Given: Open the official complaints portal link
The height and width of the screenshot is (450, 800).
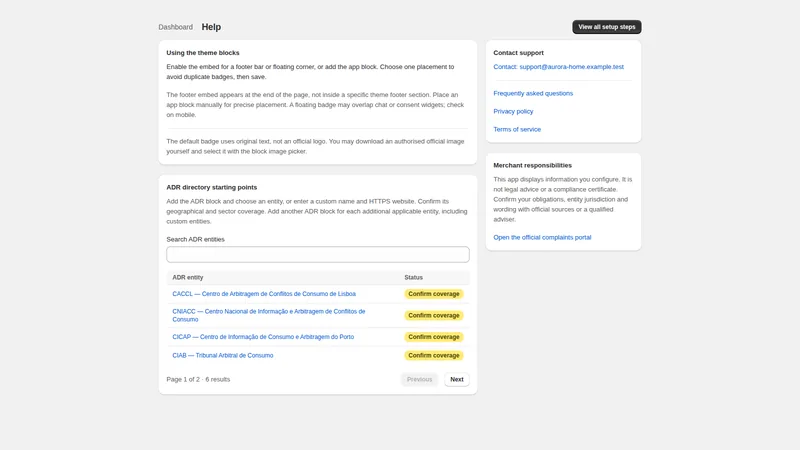Looking at the screenshot, I should click(x=542, y=237).
